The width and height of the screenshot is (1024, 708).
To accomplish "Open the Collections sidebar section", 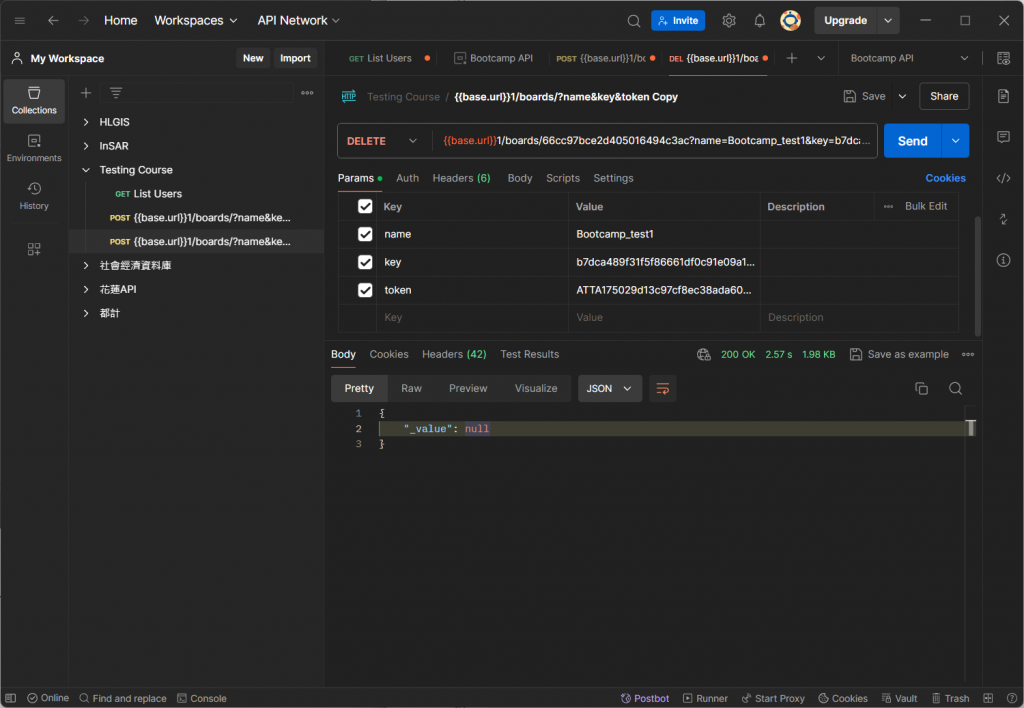I will coord(34,101).
